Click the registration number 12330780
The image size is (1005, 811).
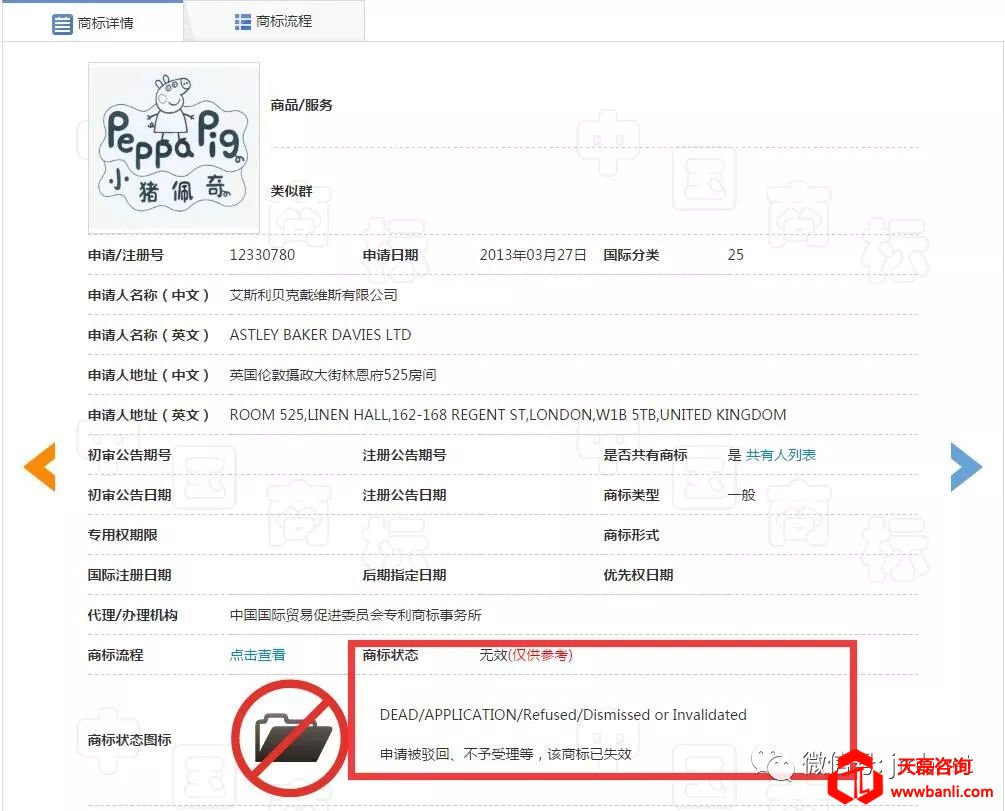pyautogui.click(x=262, y=255)
